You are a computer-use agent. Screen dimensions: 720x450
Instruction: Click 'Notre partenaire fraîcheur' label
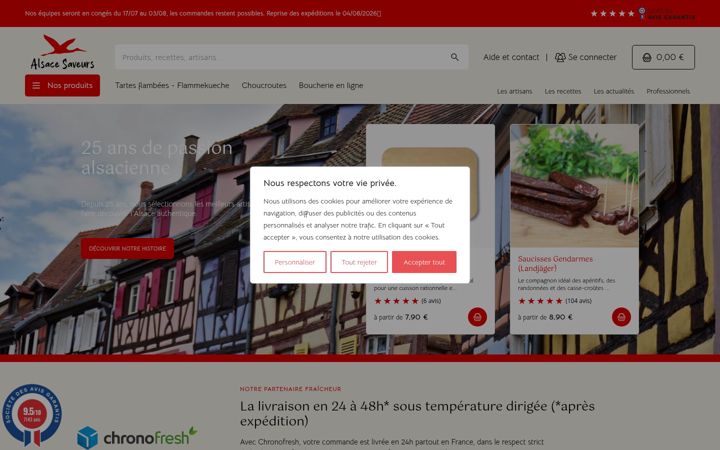point(290,389)
